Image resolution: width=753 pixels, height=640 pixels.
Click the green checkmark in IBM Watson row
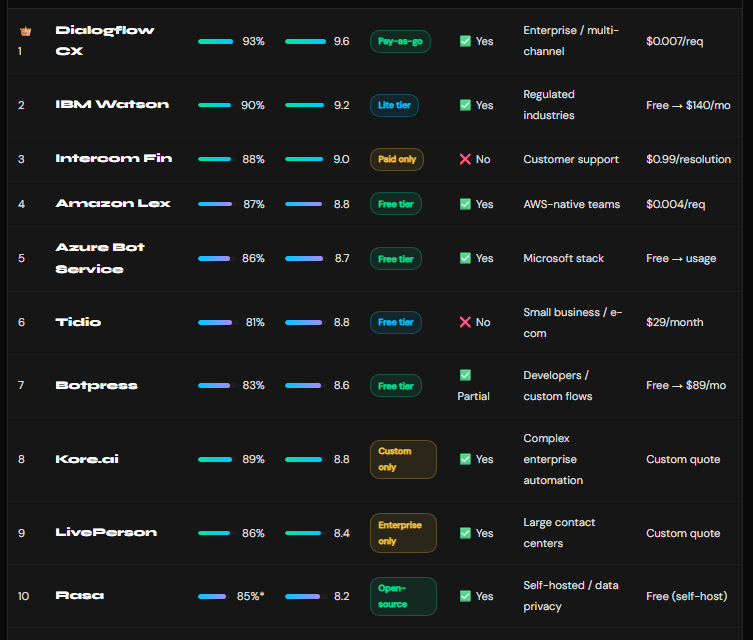(x=465, y=105)
